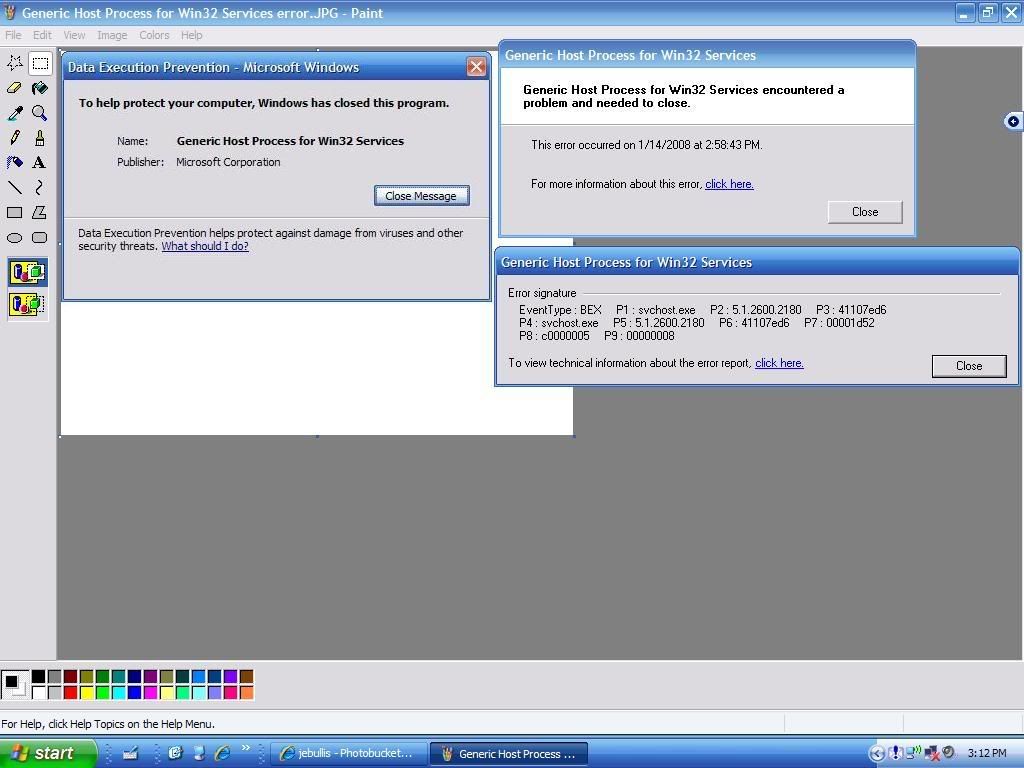Switch to the Generic Host Process taskbar button

click(x=509, y=754)
